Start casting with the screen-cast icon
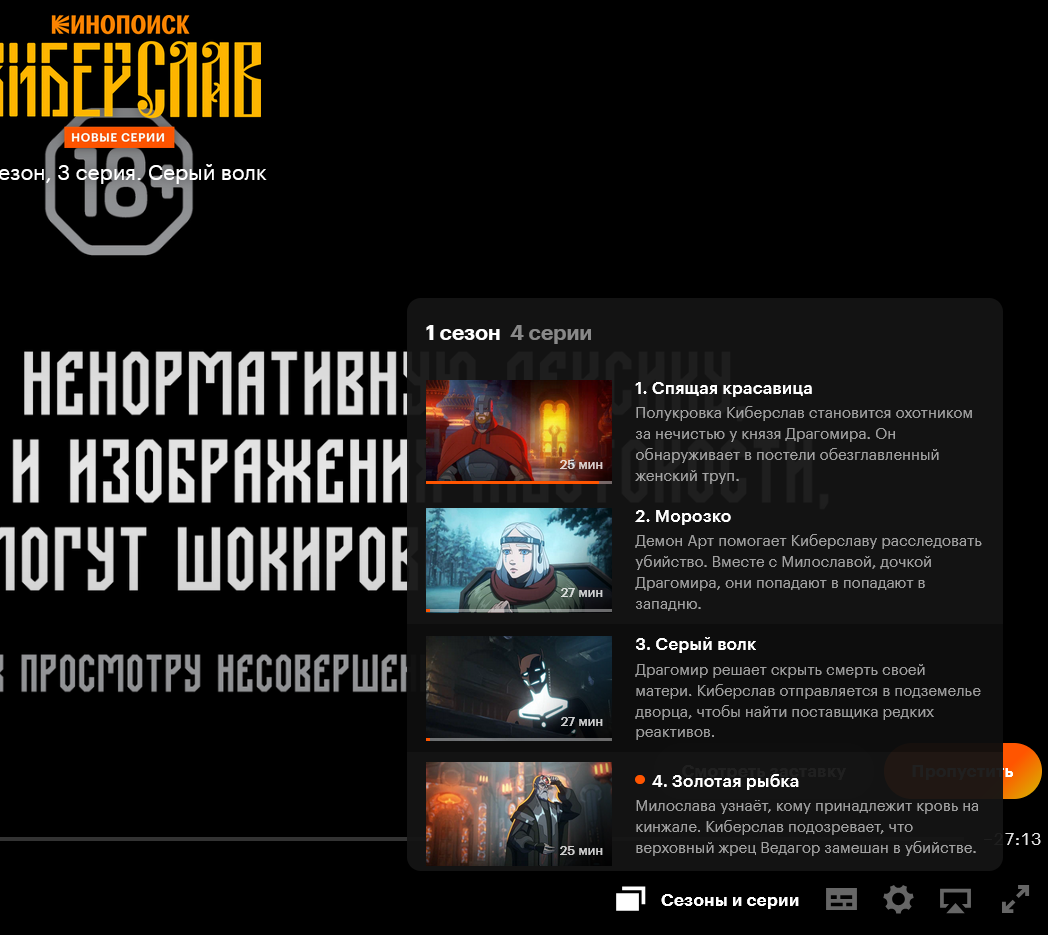The image size is (1048, 935). click(955, 900)
